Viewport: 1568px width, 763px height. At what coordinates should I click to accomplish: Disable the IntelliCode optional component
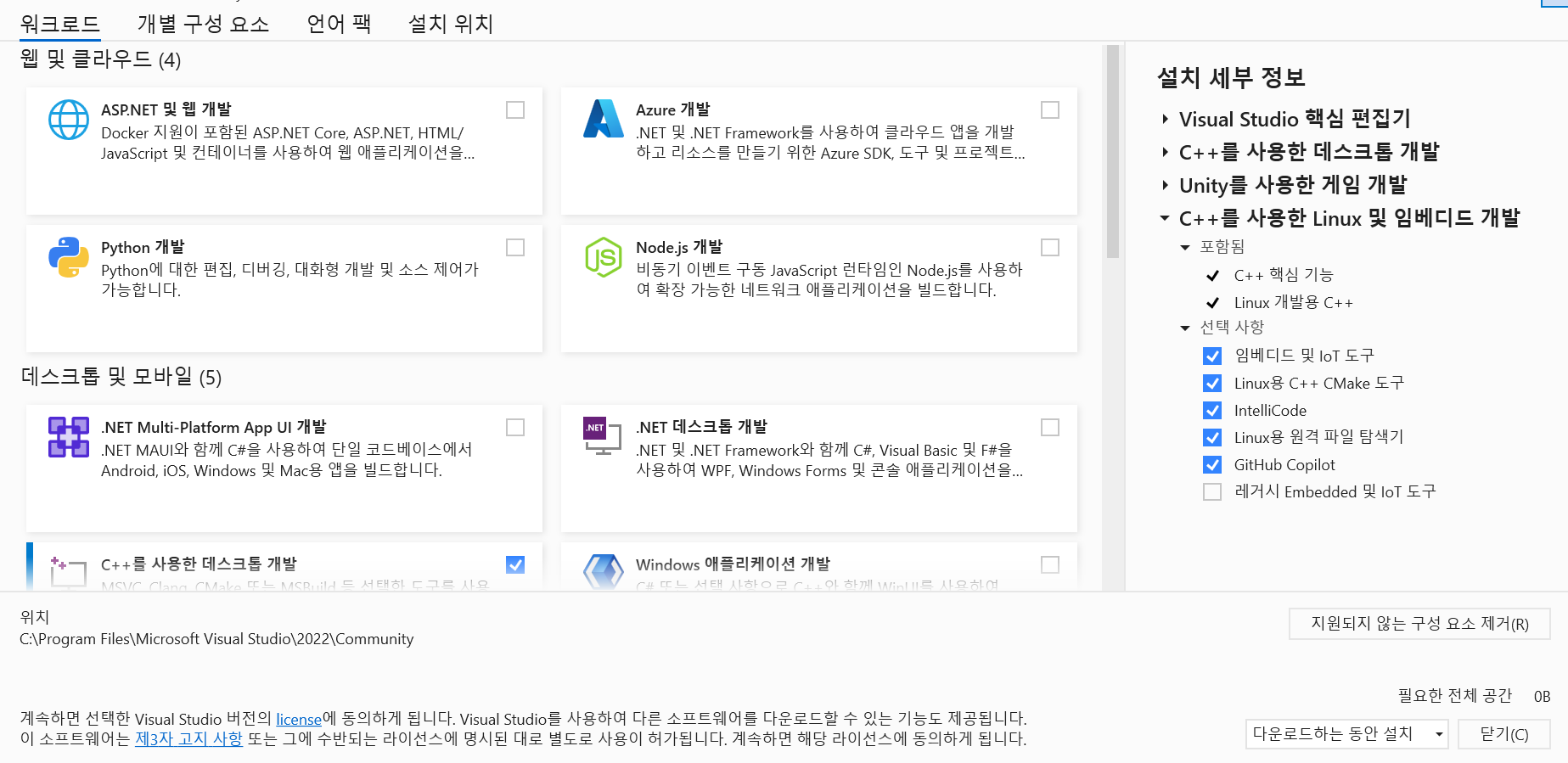click(x=1212, y=411)
